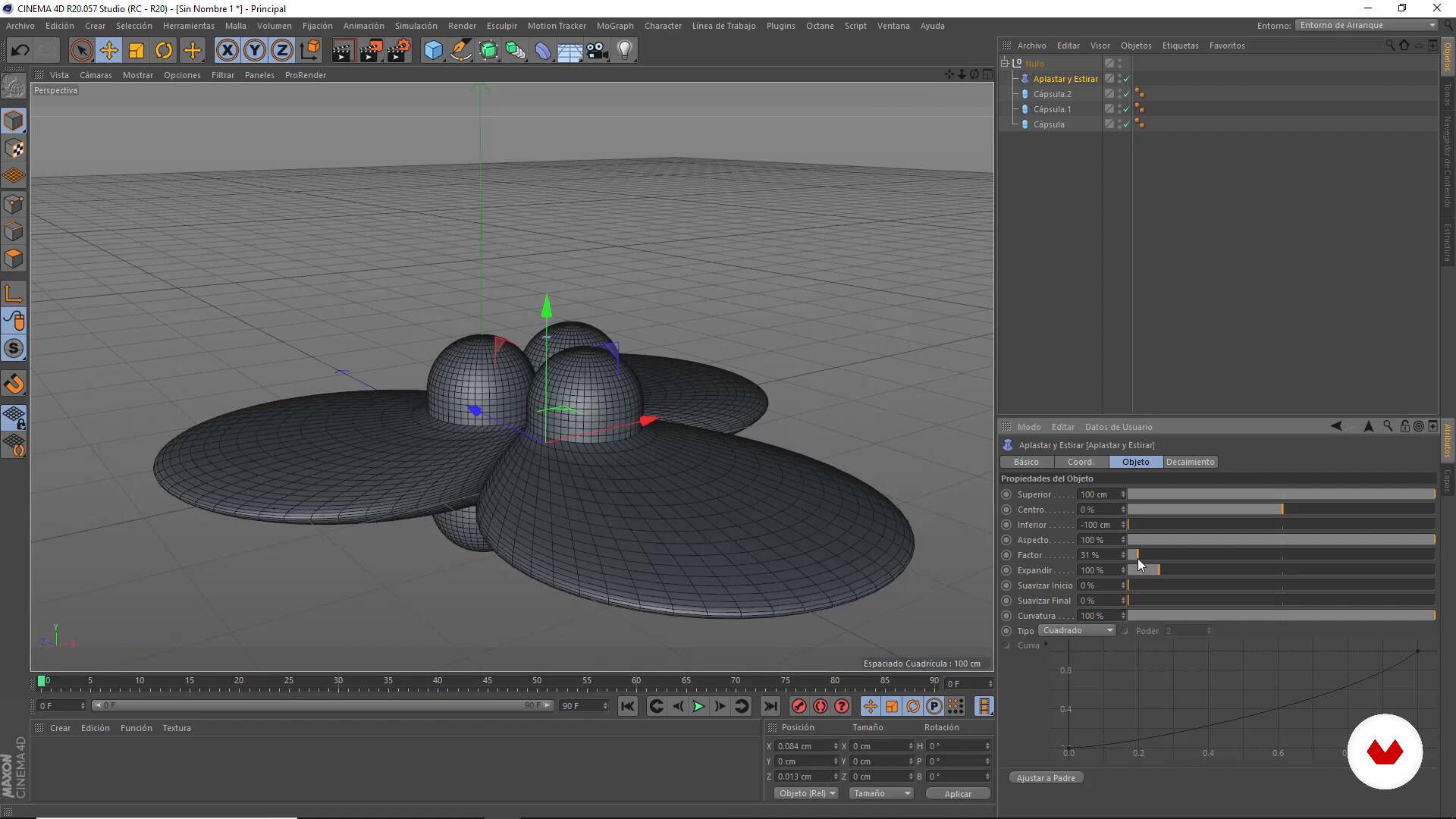The width and height of the screenshot is (1456, 819).
Task: Open the Tamaño dropdown in coordinates
Action: click(880, 793)
